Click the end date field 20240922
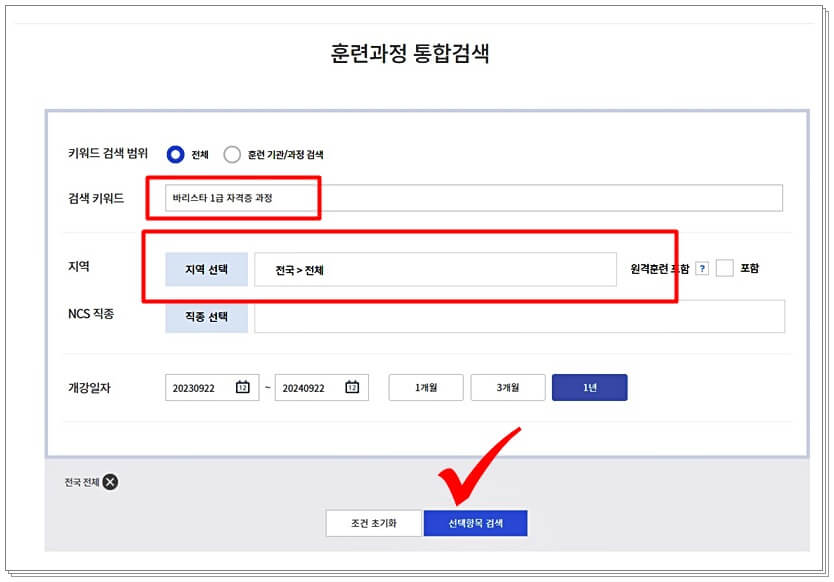This screenshot has height=582, width=834. pos(321,388)
